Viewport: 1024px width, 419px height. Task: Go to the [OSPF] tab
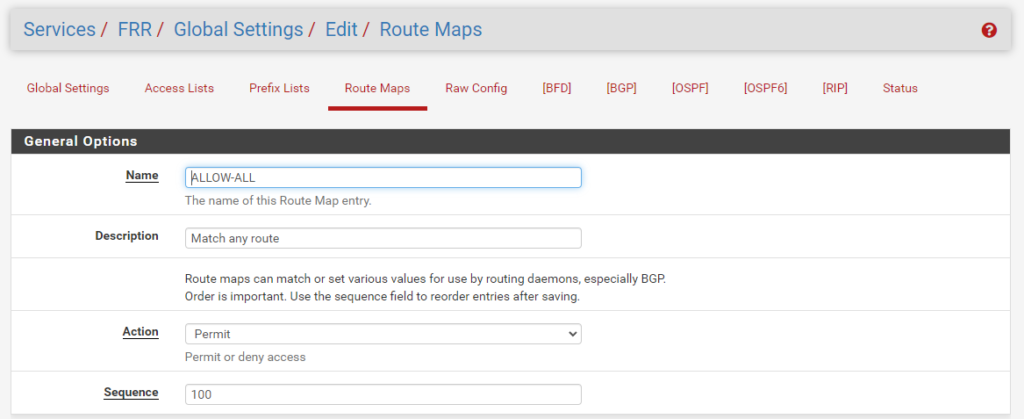(690, 88)
